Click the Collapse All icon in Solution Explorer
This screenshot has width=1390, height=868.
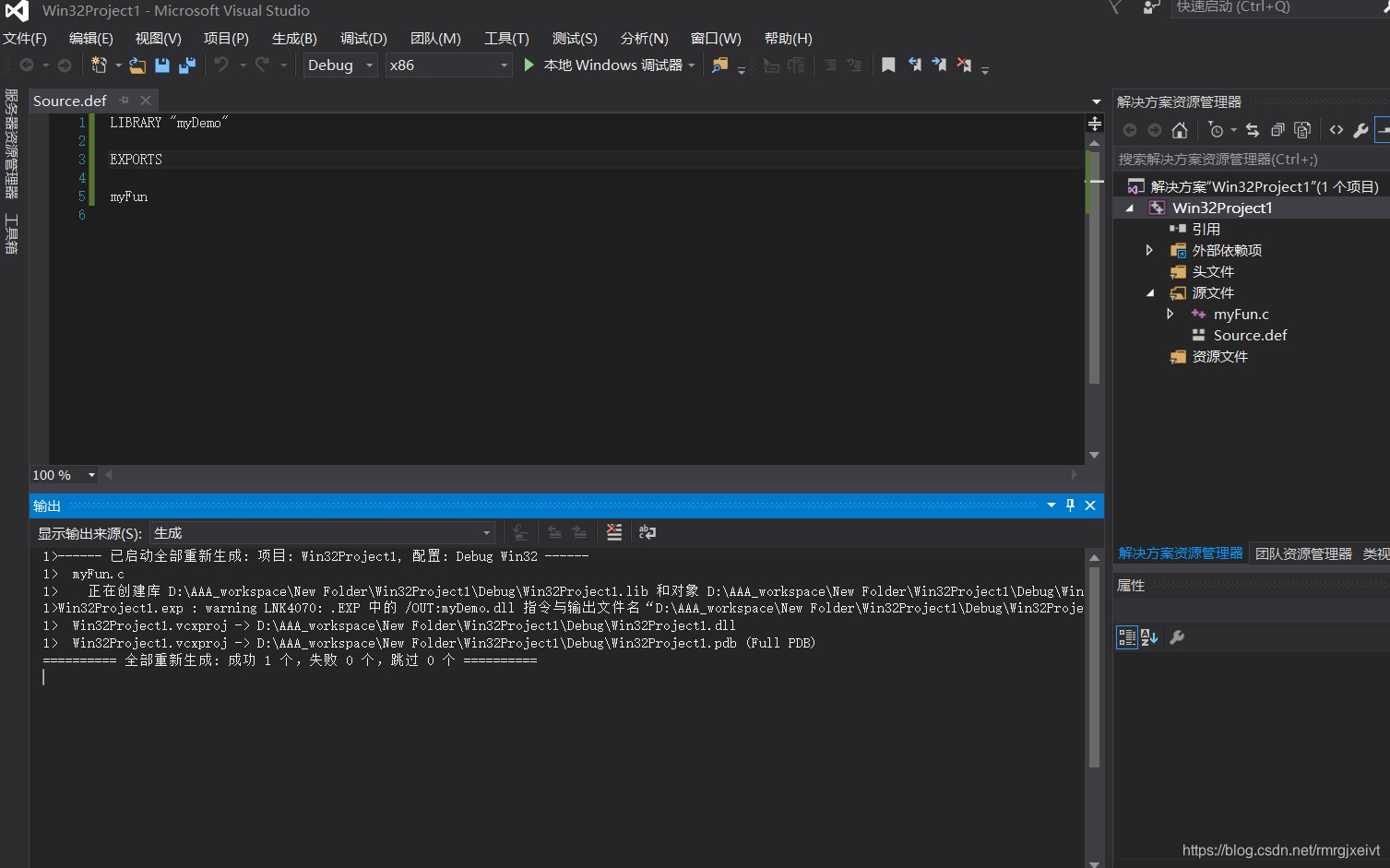[x=1277, y=130]
